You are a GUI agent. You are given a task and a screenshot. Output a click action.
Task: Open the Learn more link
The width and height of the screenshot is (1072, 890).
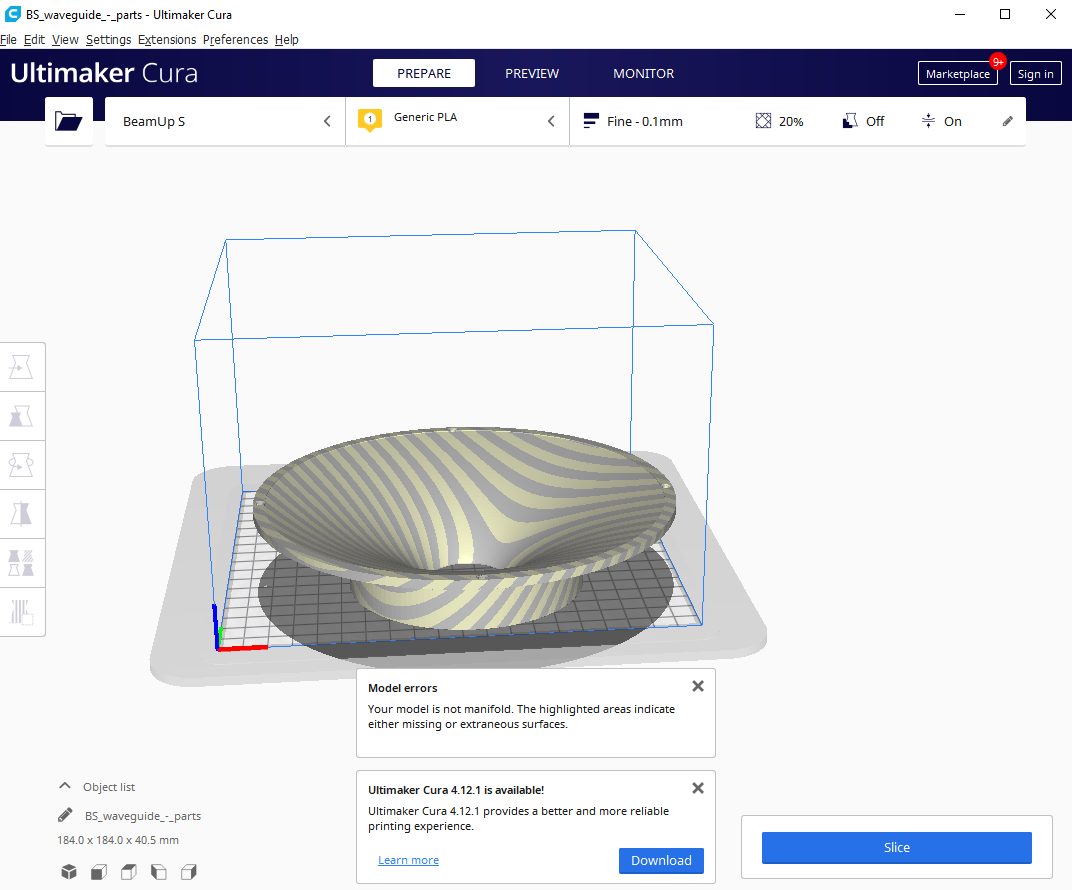pos(408,860)
